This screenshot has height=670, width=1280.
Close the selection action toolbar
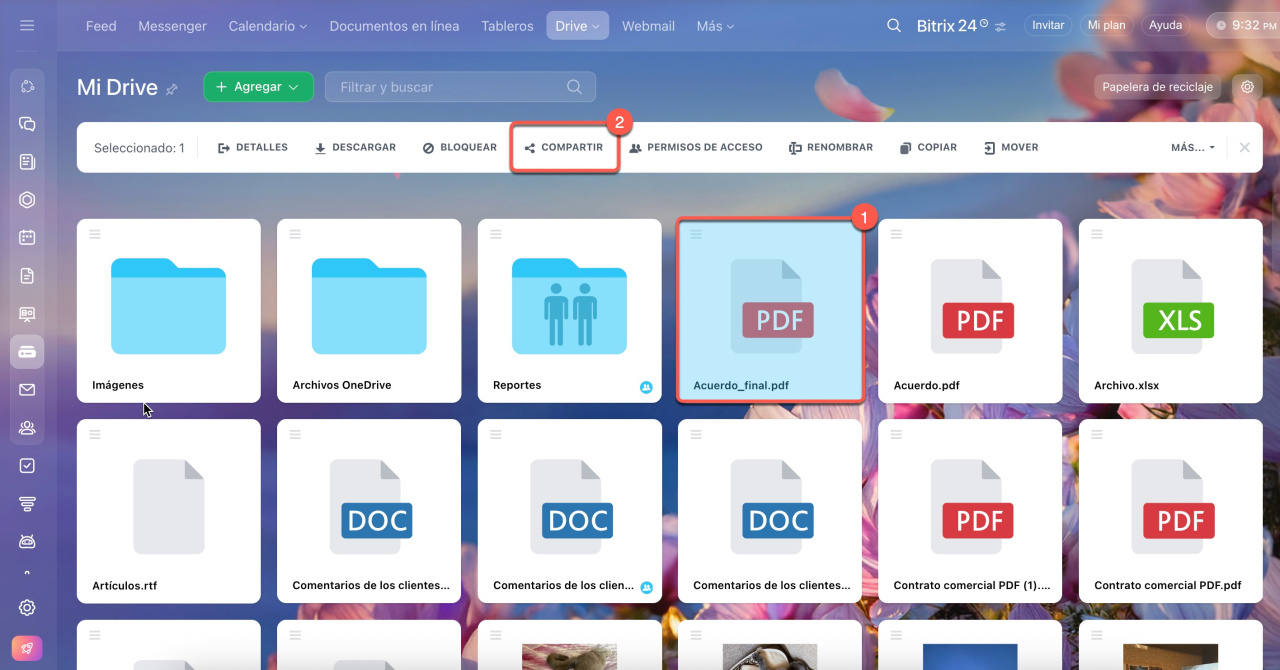click(1245, 147)
